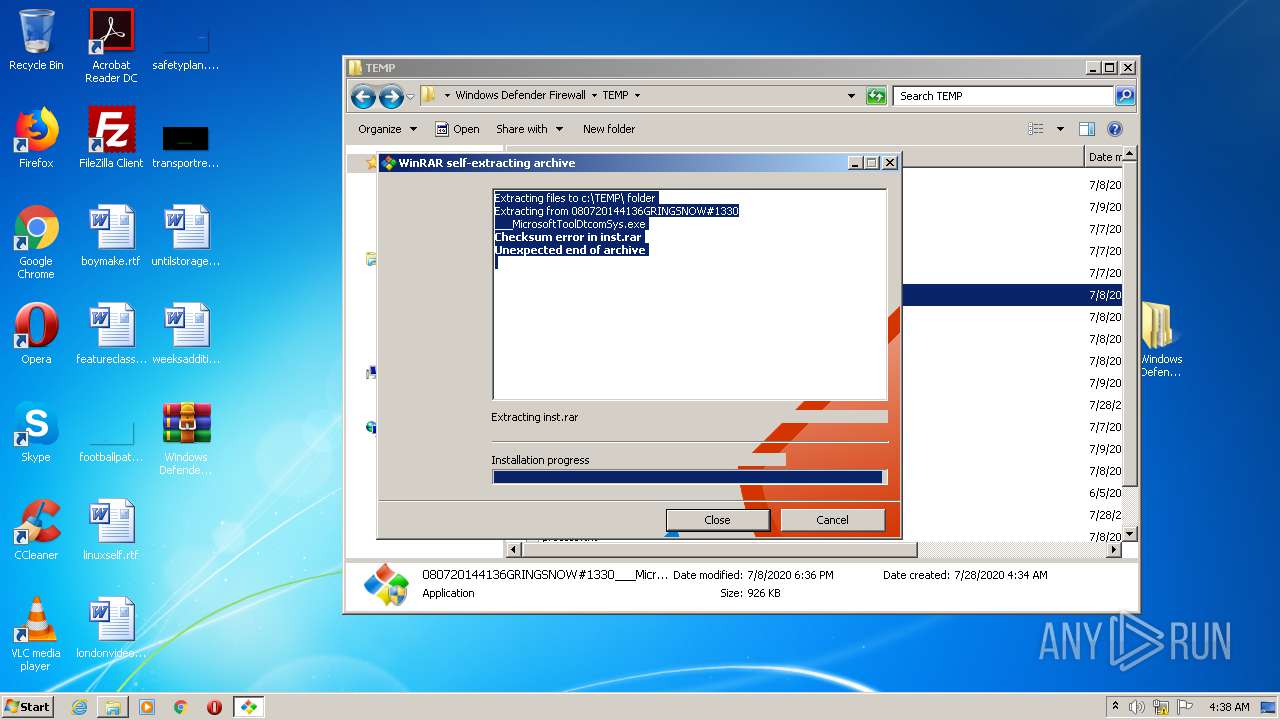Image resolution: width=1280 pixels, height=720 pixels.
Task: Open Opera from taskbar
Action: 214,707
